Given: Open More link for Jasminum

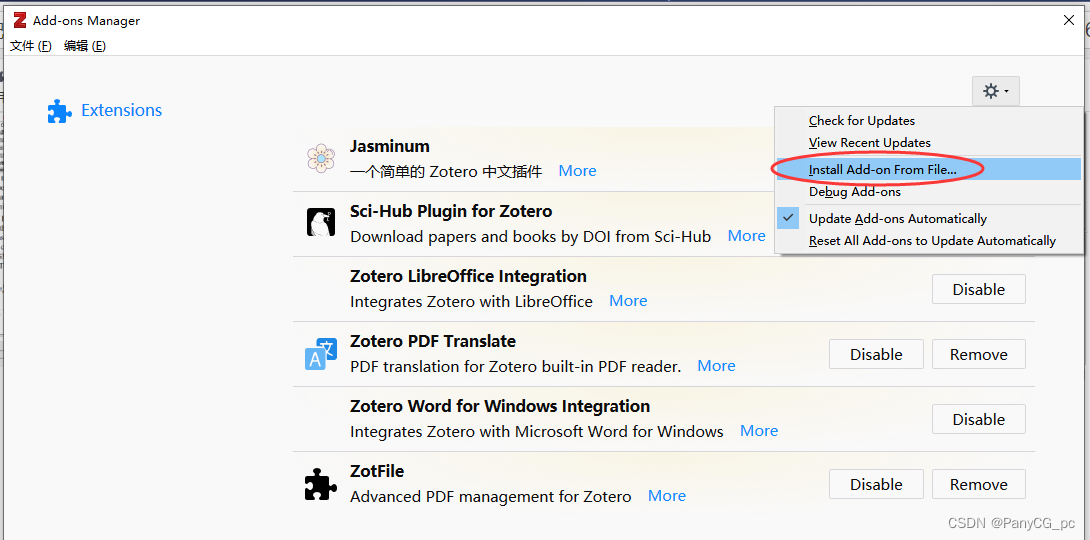Looking at the screenshot, I should coord(577,171).
